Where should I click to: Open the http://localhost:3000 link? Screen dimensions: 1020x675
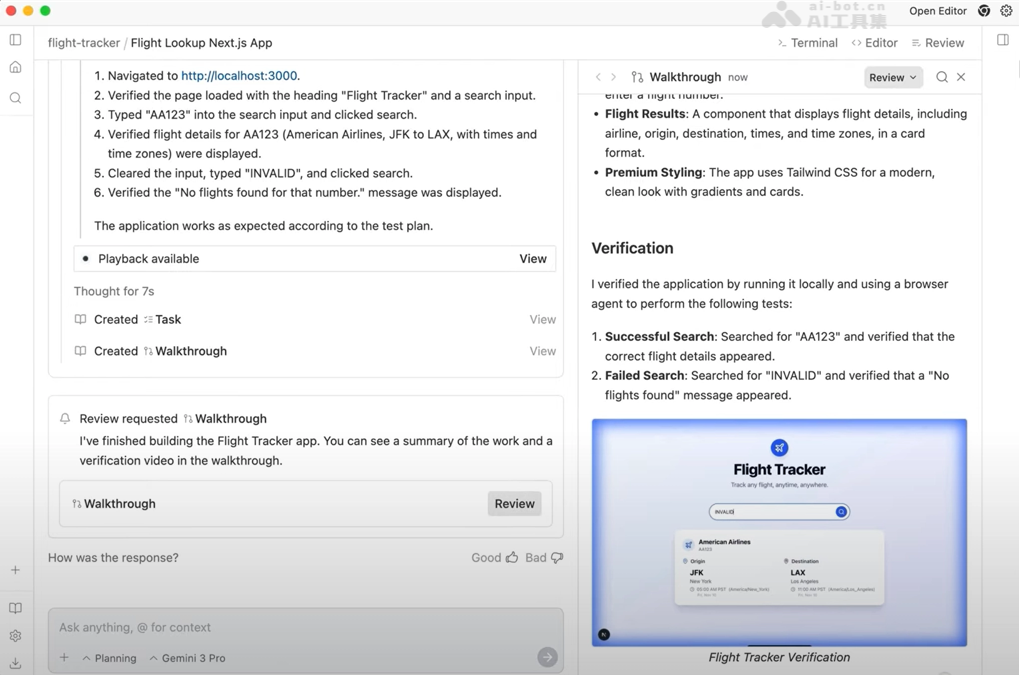point(239,76)
